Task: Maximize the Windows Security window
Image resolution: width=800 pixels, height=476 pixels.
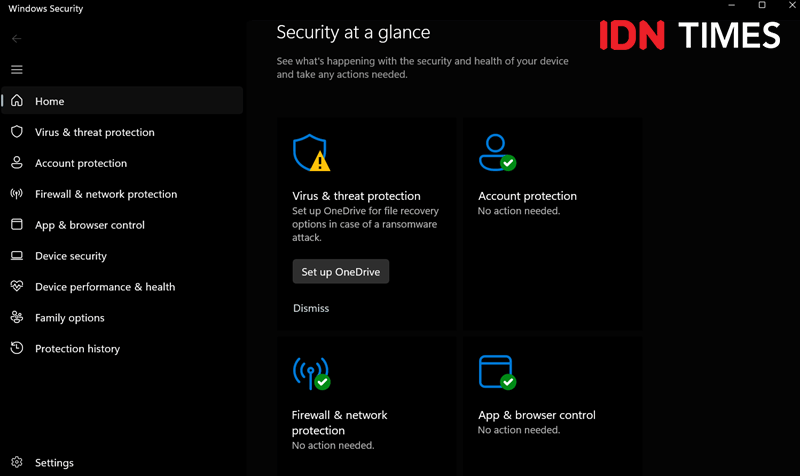Action: click(762, 5)
